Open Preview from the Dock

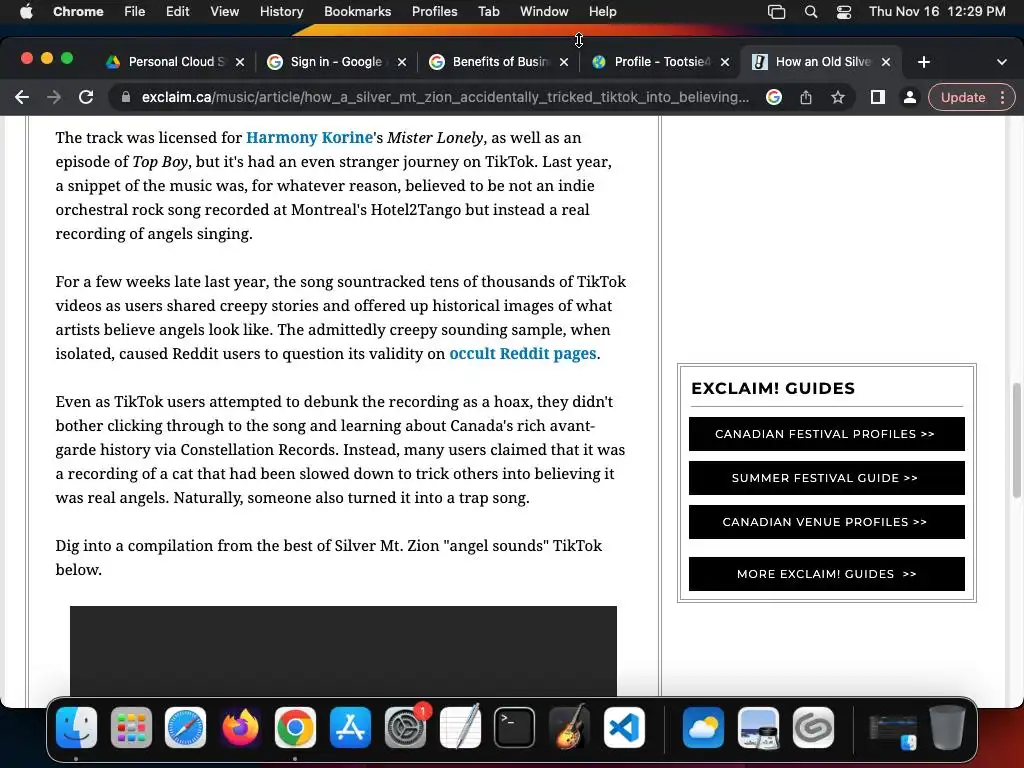click(758, 727)
